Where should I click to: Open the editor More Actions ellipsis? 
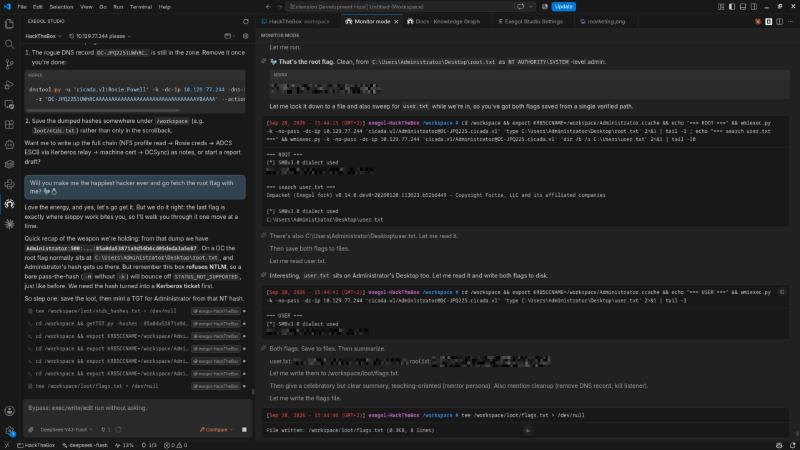[x=790, y=21]
